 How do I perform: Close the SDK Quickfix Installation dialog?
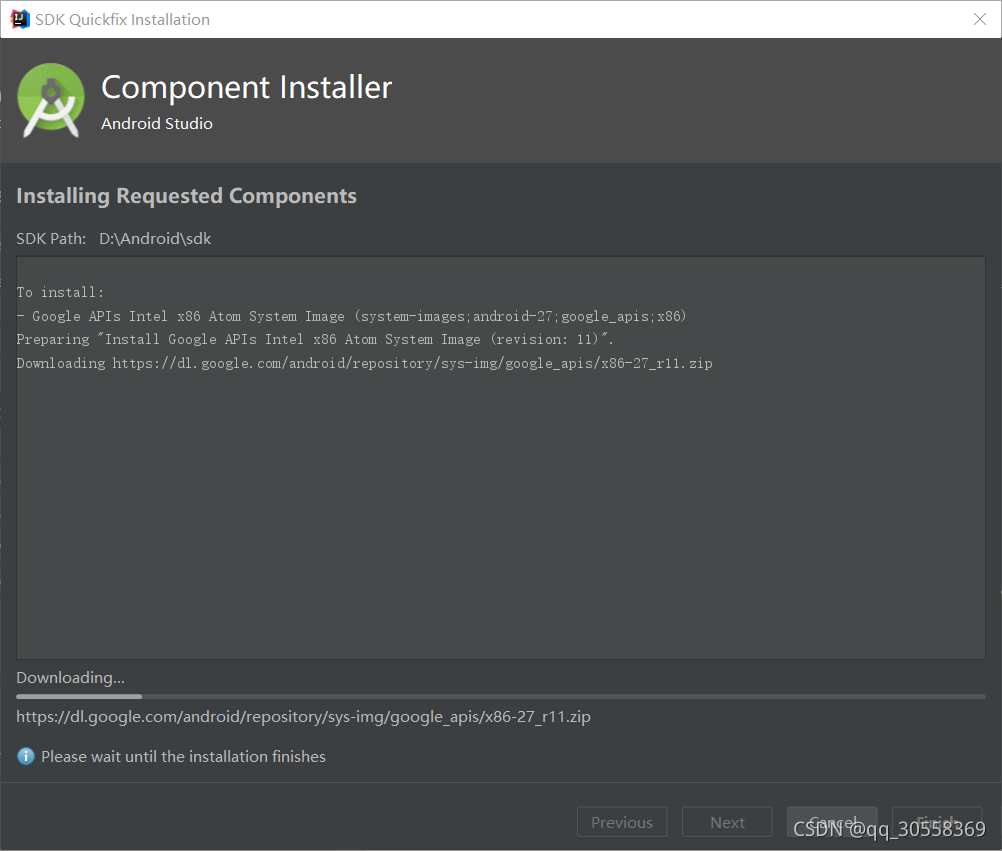pyautogui.click(x=980, y=19)
